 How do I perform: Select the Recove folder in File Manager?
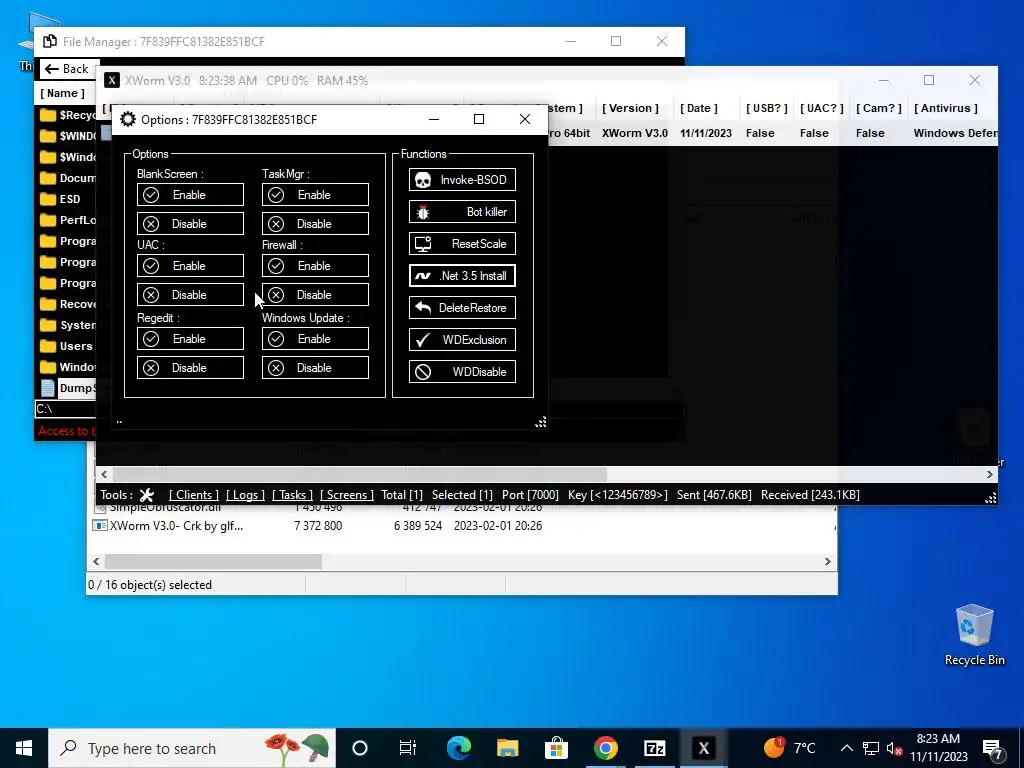pyautogui.click(x=67, y=304)
